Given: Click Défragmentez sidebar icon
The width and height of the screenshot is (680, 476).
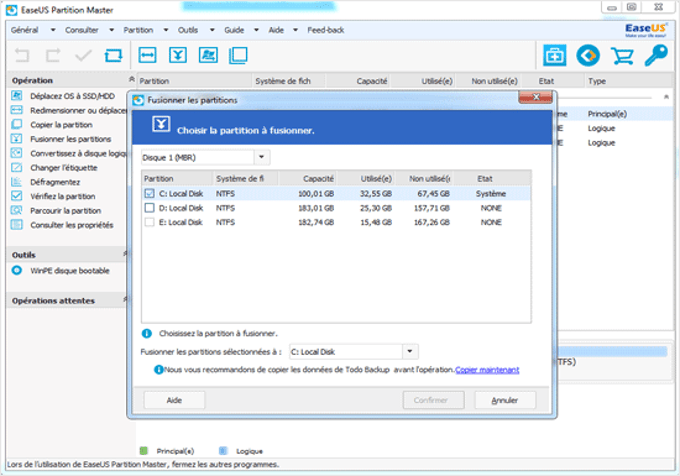Looking at the screenshot, I should pos(16,182).
